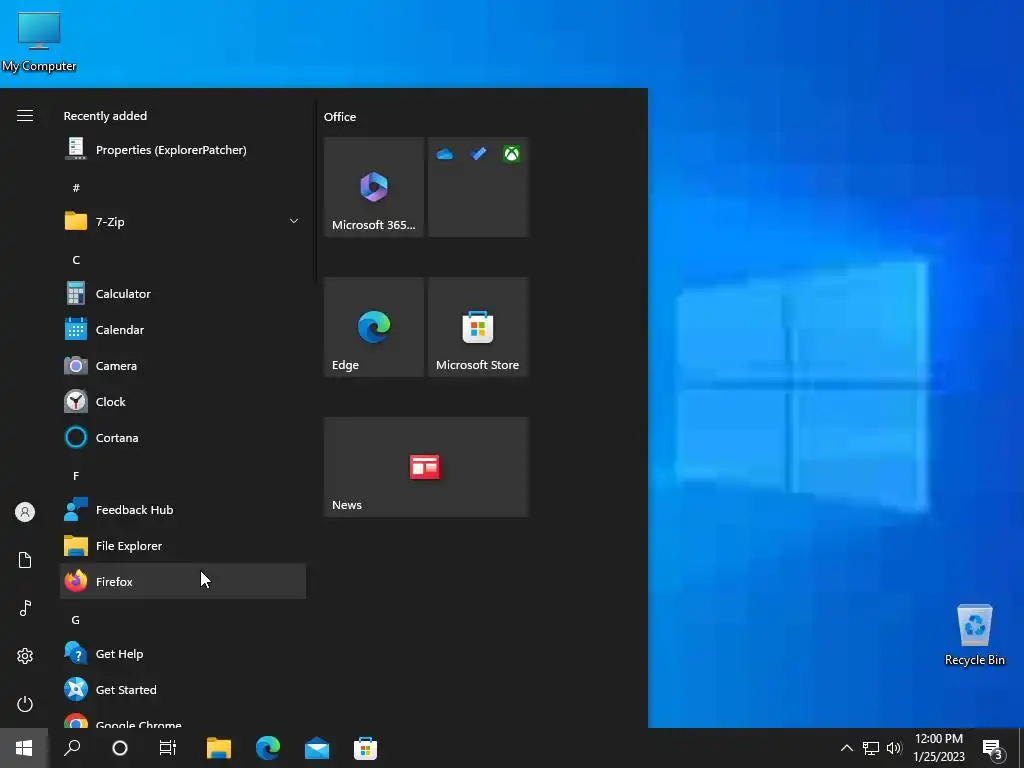The height and width of the screenshot is (768, 1024).
Task: Open the Camera app
Action: click(x=183, y=366)
